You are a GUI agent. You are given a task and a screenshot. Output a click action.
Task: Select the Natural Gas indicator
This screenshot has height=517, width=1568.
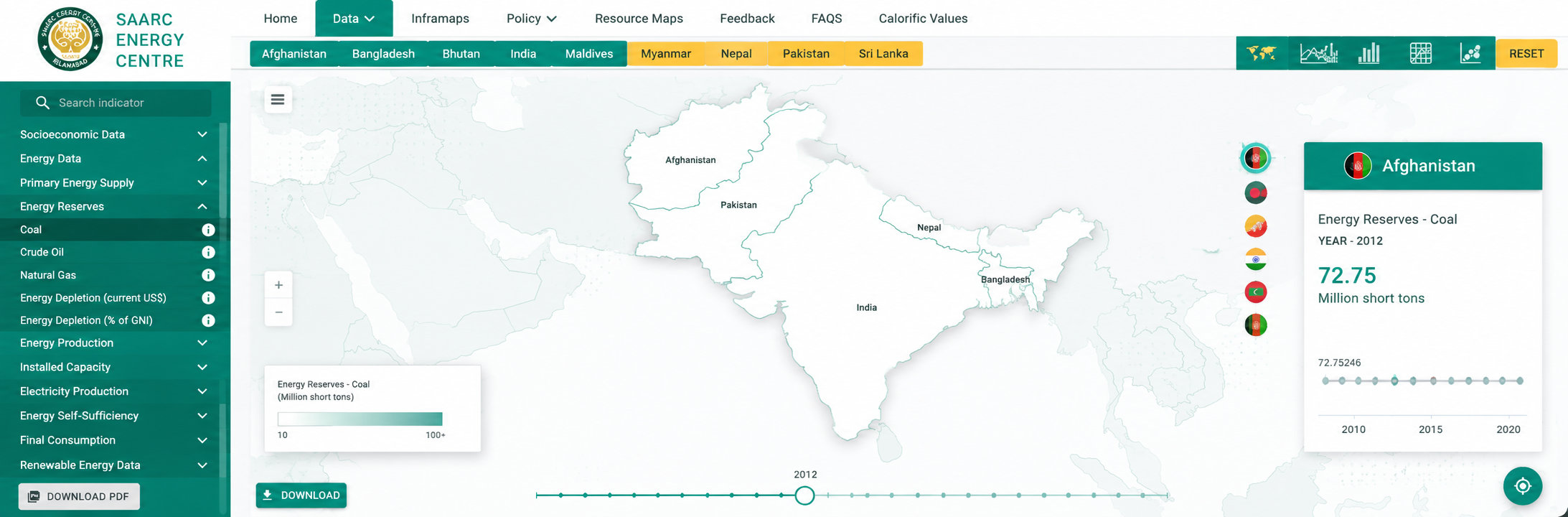[48, 275]
